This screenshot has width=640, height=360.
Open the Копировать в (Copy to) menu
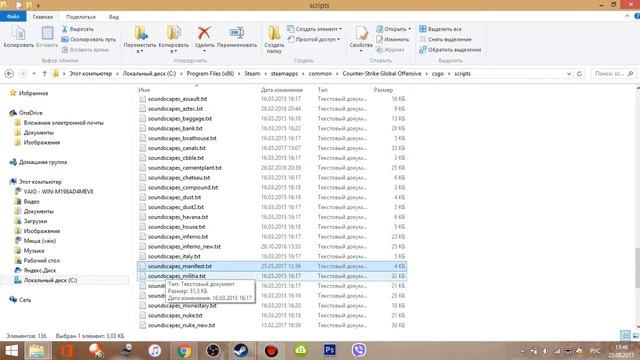[173, 39]
